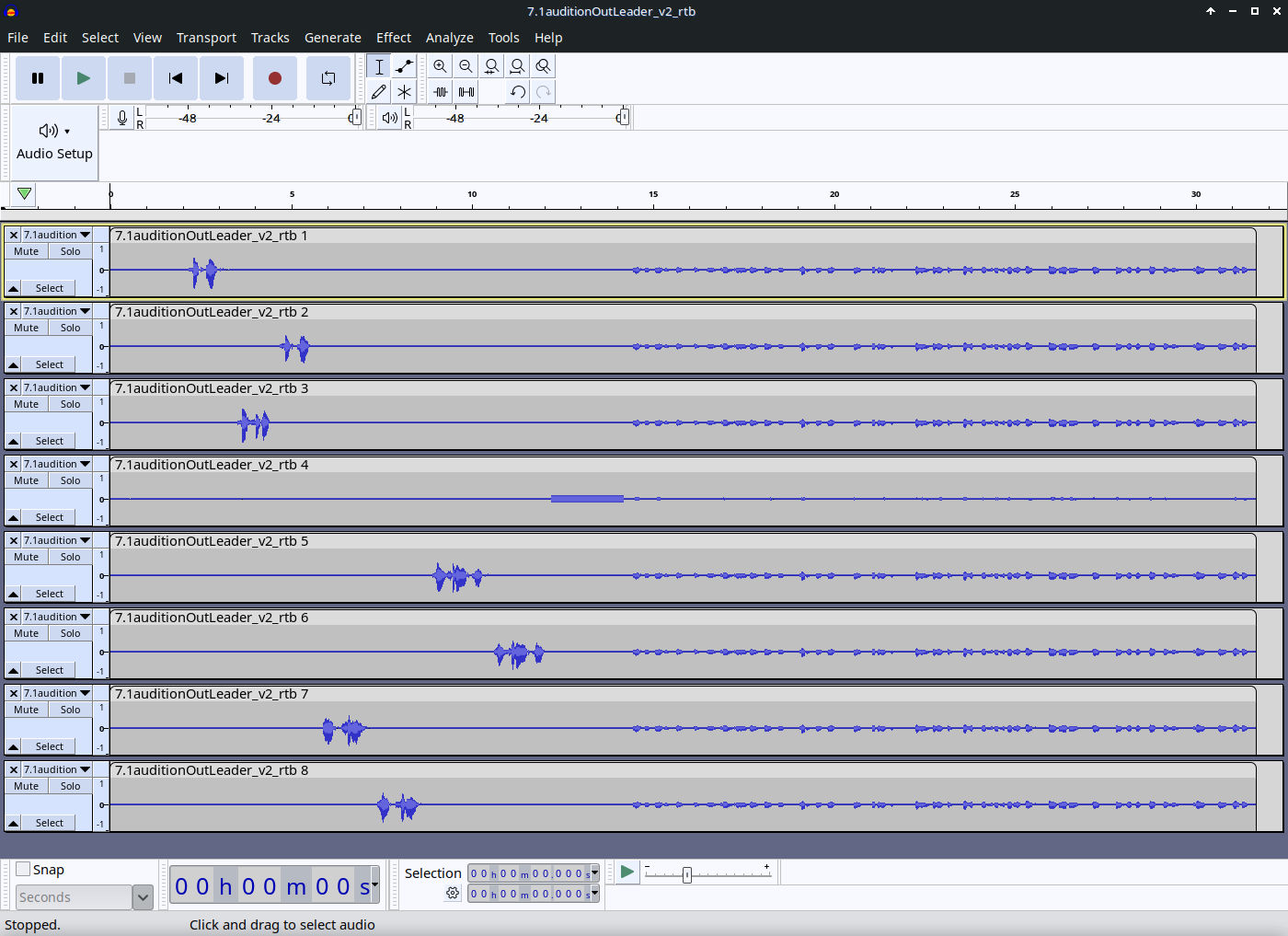Open the Tracks menu
The height and width of the screenshot is (936, 1288).
point(270,38)
